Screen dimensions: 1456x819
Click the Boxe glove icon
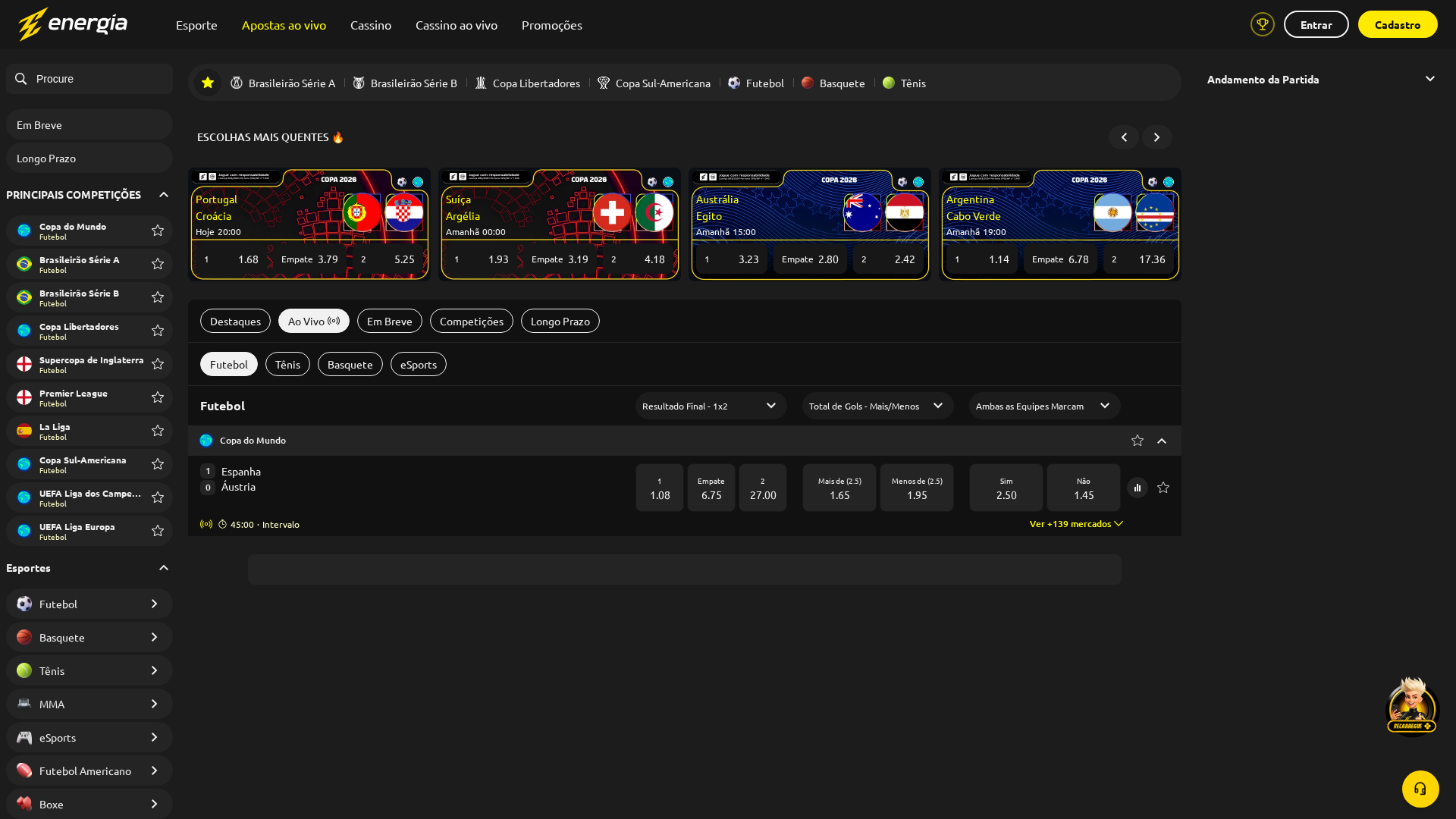[x=24, y=804]
